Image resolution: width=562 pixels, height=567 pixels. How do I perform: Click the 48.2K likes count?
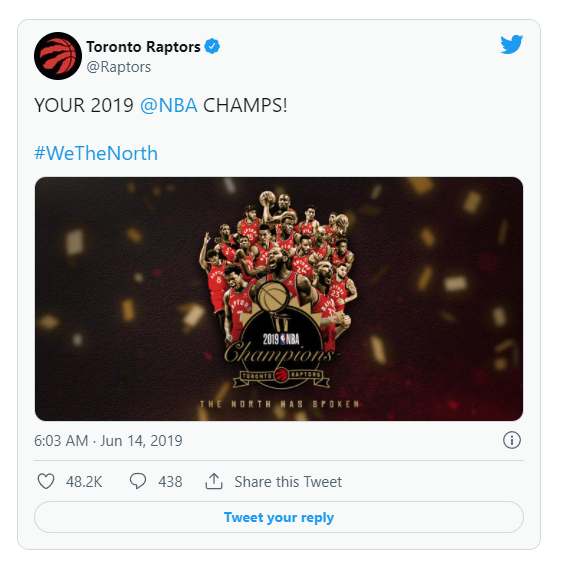[x=84, y=482]
